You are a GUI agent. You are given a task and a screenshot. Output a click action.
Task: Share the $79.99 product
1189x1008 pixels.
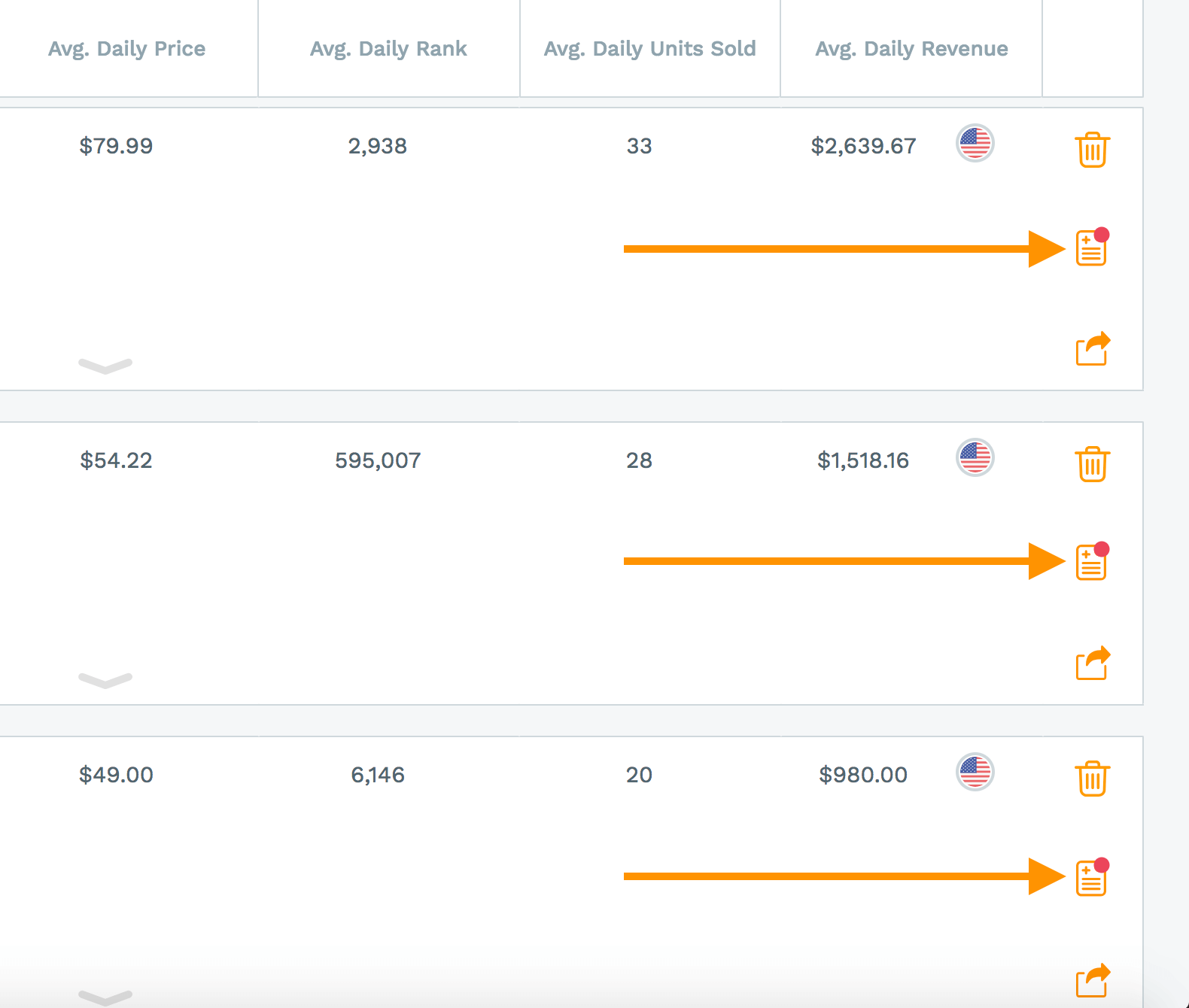(1092, 349)
